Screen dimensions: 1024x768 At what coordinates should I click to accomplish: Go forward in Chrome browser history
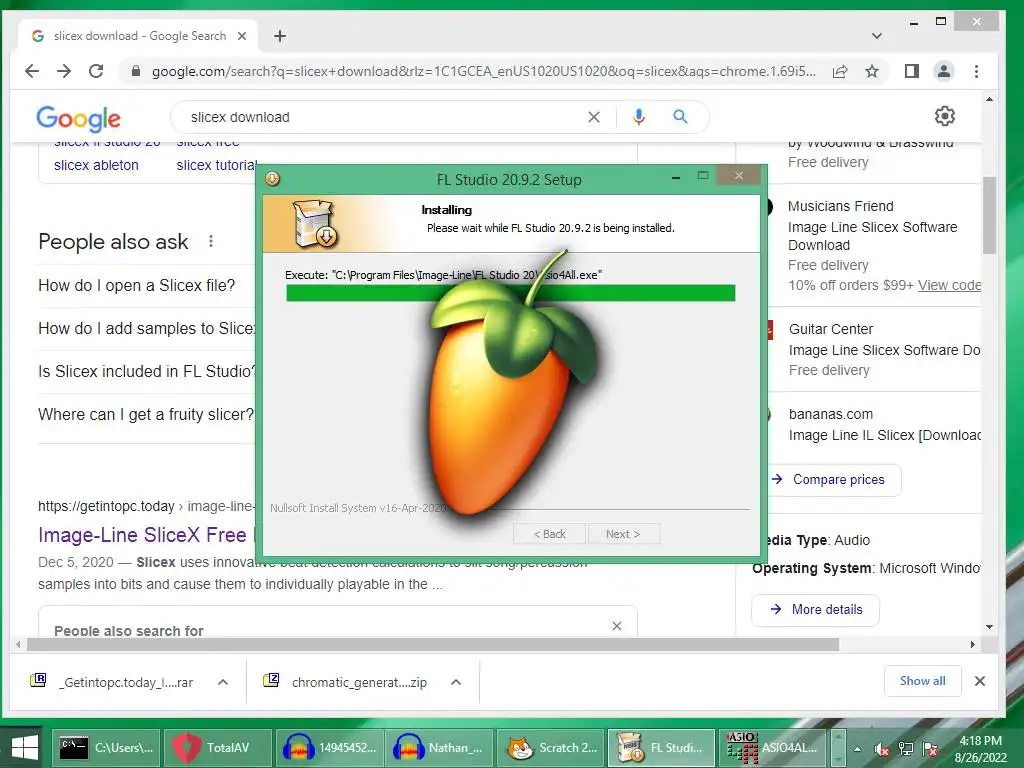point(64,71)
